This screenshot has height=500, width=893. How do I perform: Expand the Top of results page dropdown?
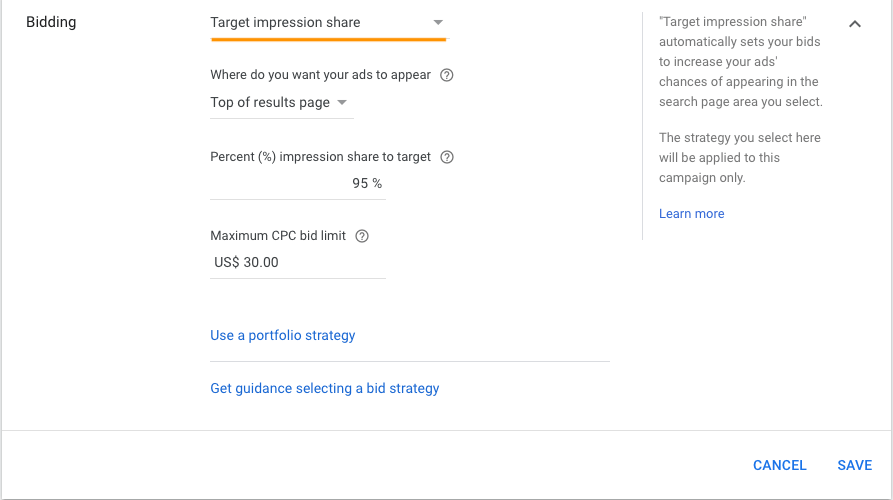tap(282, 103)
